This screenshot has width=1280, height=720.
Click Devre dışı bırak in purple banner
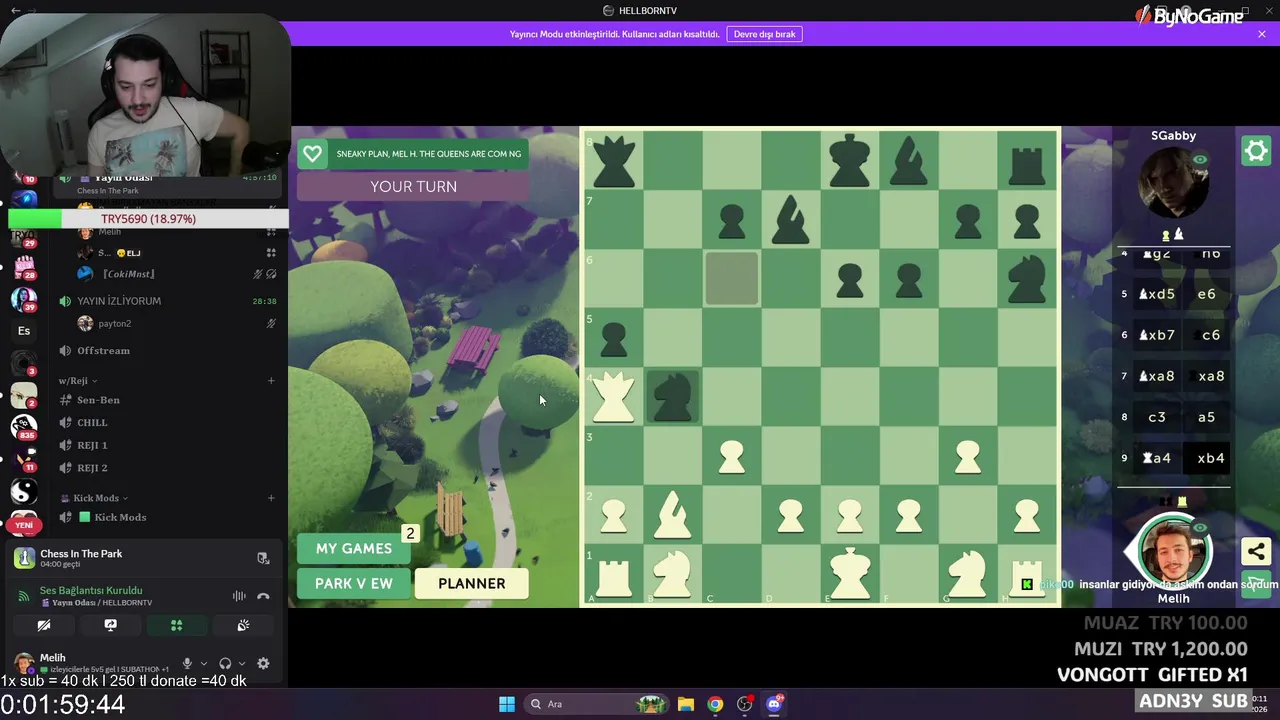[x=765, y=34]
